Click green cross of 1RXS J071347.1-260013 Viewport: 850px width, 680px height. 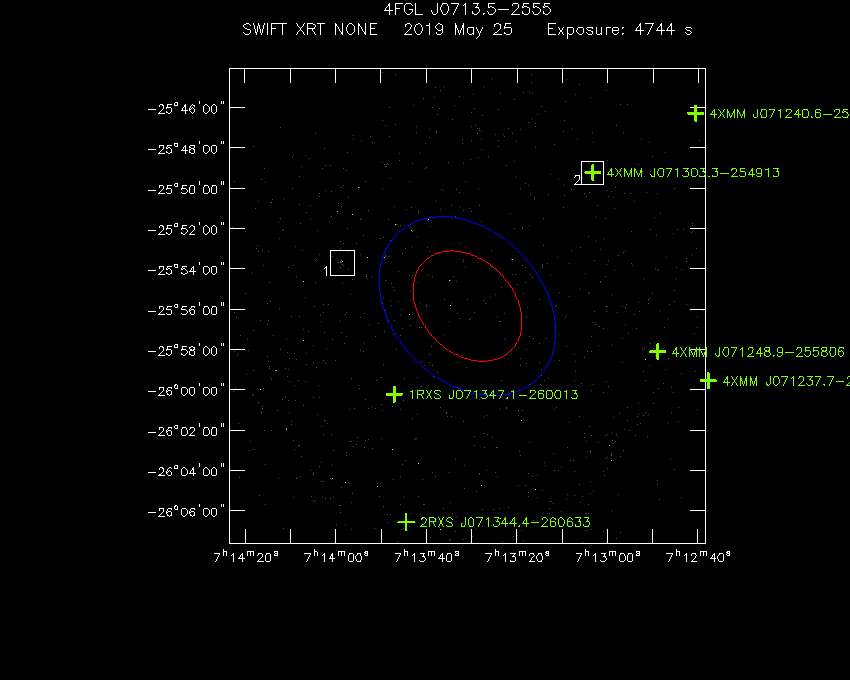pos(394,394)
